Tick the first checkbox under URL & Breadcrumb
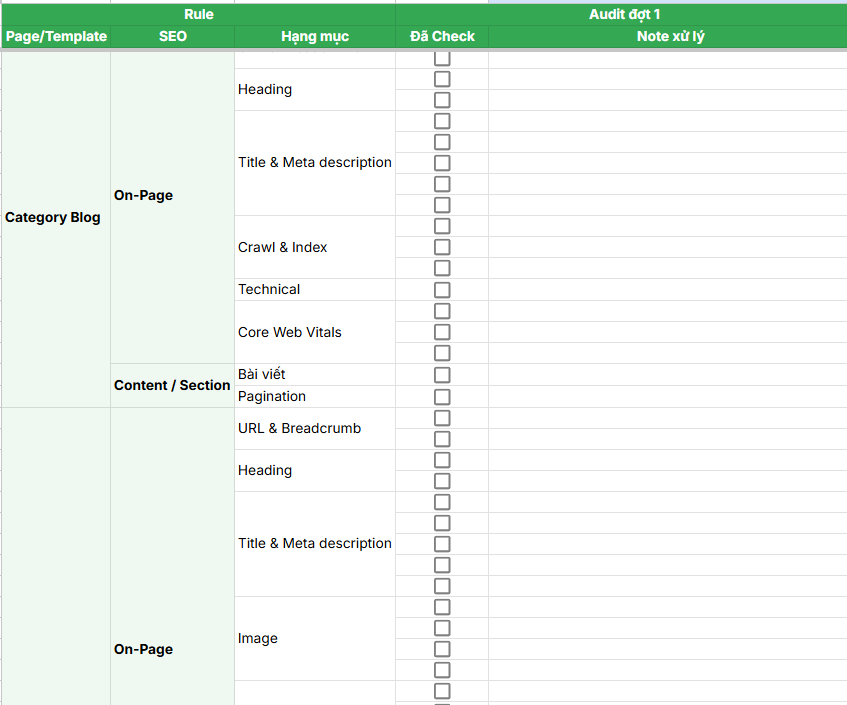Viewport: 847px width, 705px height. pos(441,417)
